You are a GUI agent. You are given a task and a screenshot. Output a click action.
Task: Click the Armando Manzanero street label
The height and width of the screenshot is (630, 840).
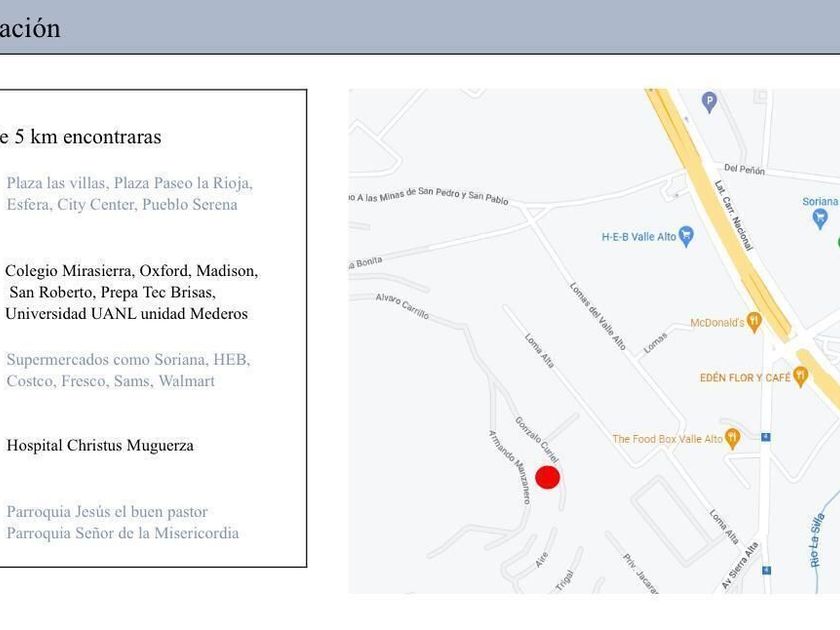coord(509,467)
